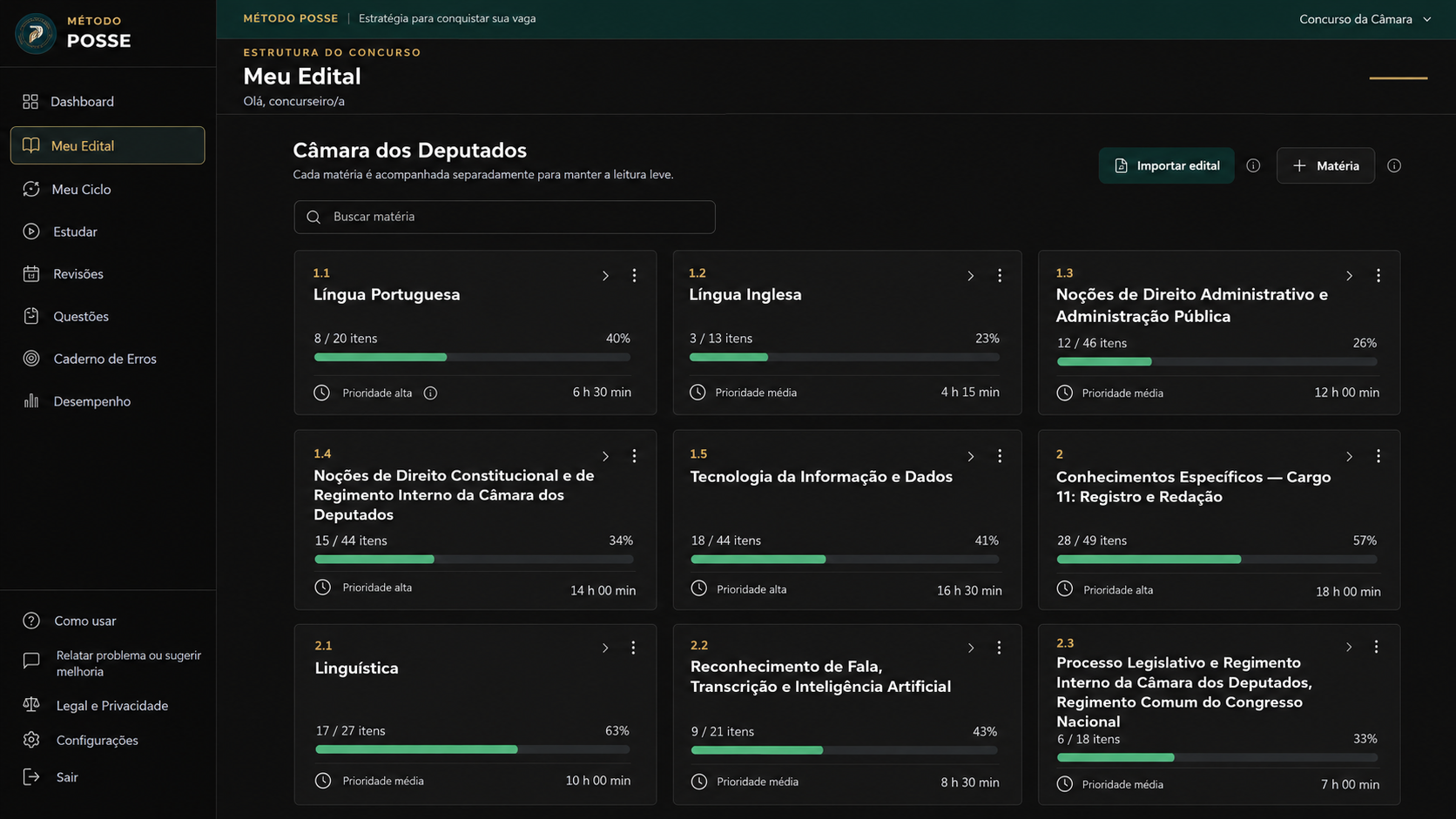Open Desempenho in sidebar

pos(107,401)
